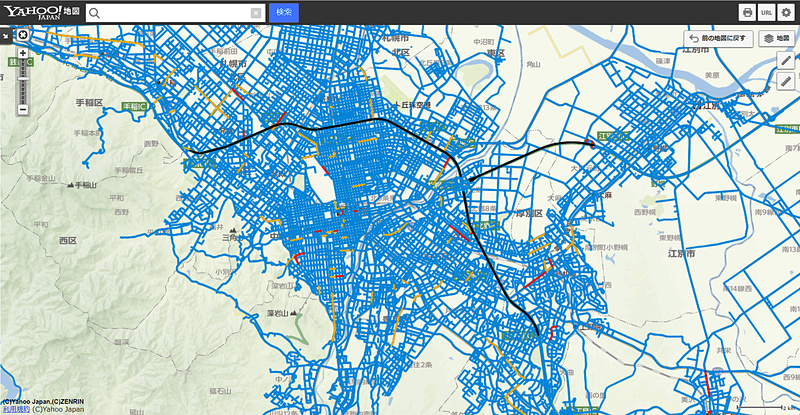Screen dimensions: 800x415
Task: Collapse the side panel with the arrow icon
Action: (6, 36)
